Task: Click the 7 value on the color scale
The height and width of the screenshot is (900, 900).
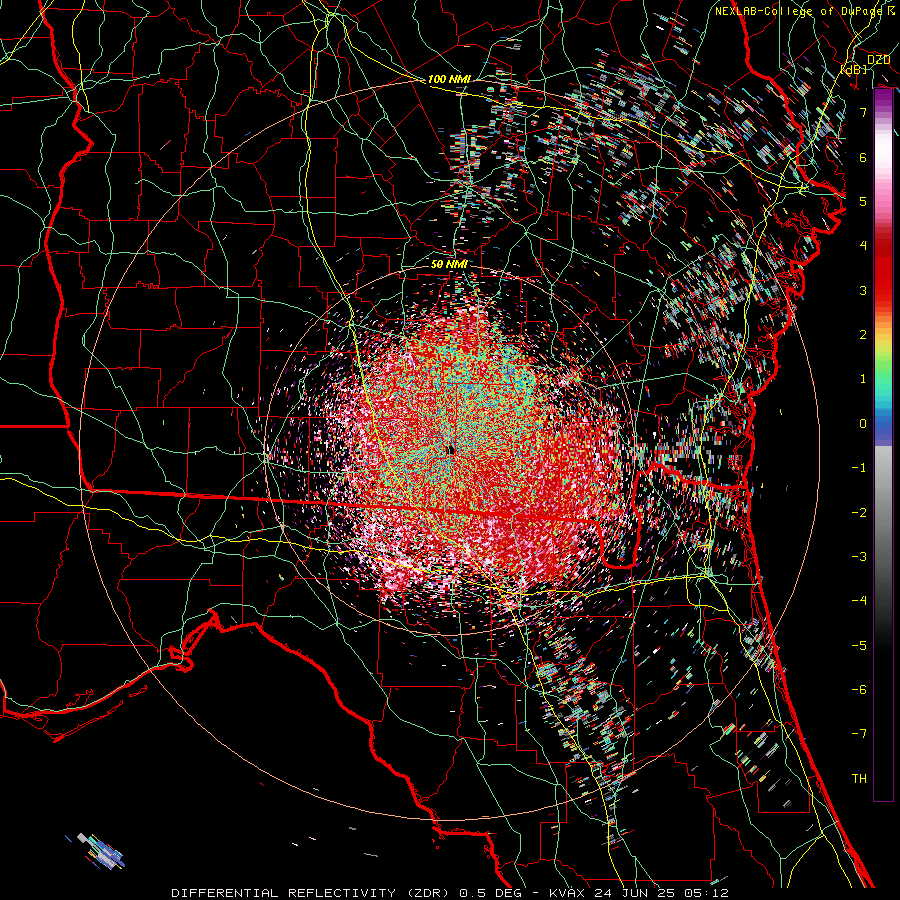Action: (x=863, y=112)
